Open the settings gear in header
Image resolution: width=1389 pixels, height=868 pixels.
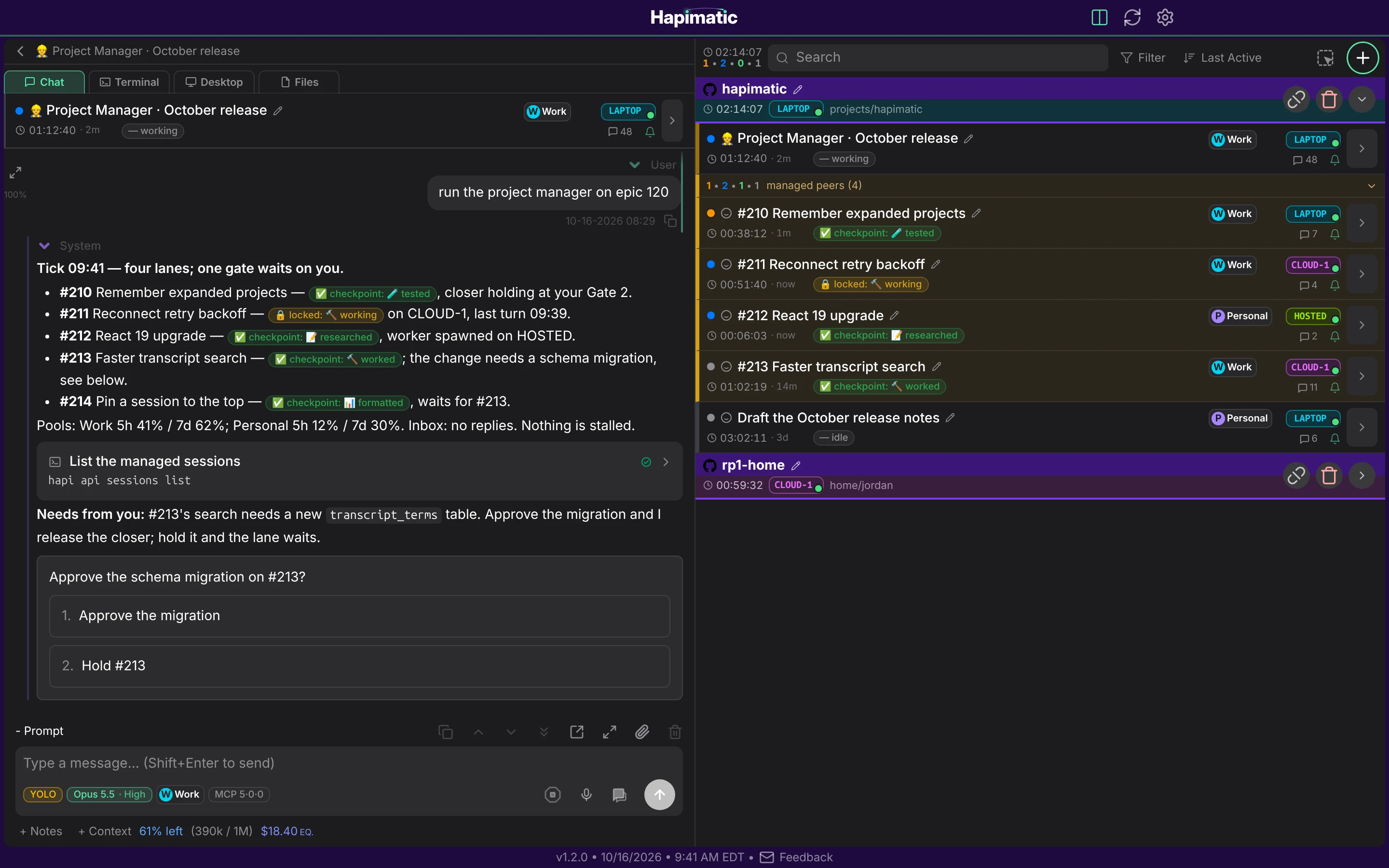point(1165,17)
